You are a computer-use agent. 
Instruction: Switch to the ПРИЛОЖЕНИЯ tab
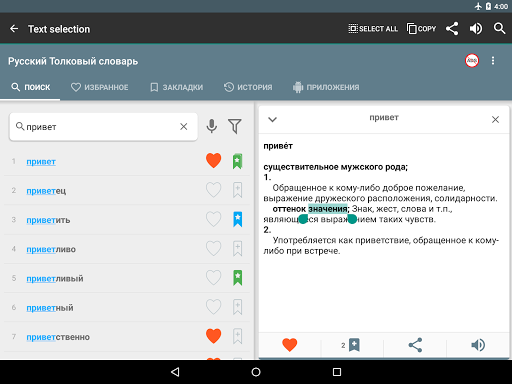coord(326,87)
